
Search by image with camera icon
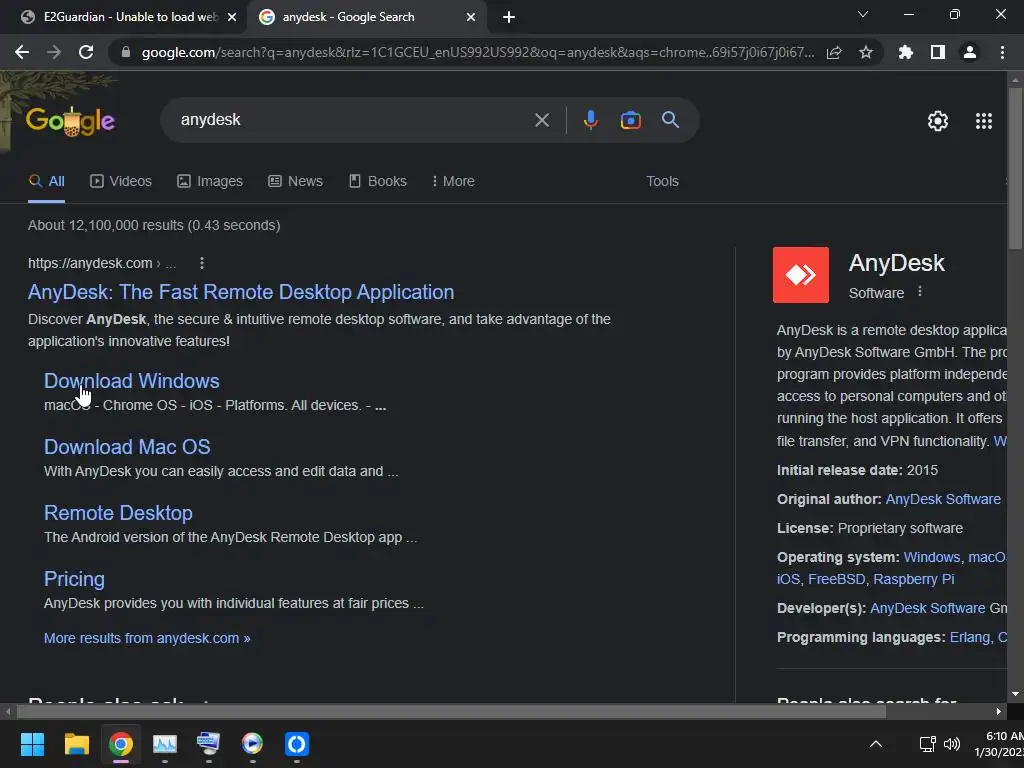(x=630, y=120)
